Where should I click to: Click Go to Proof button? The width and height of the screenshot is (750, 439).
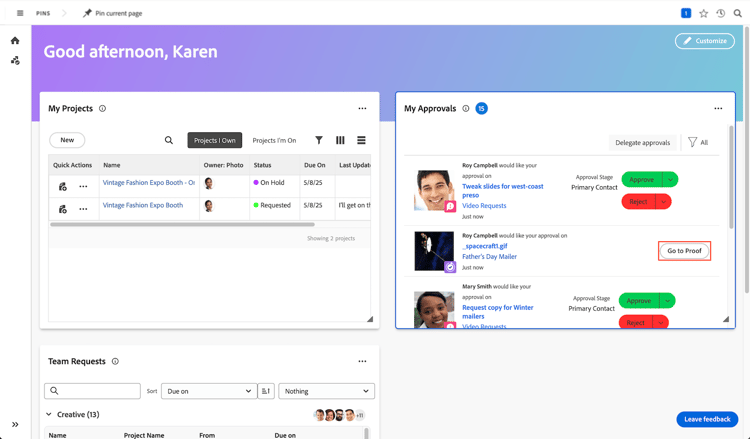coord(684,251)
